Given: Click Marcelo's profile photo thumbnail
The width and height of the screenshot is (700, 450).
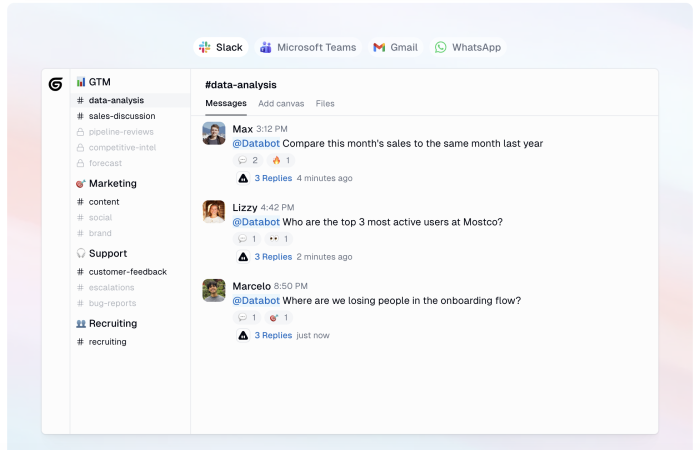Looking at the screenshot, I should [x=214, y=290].
